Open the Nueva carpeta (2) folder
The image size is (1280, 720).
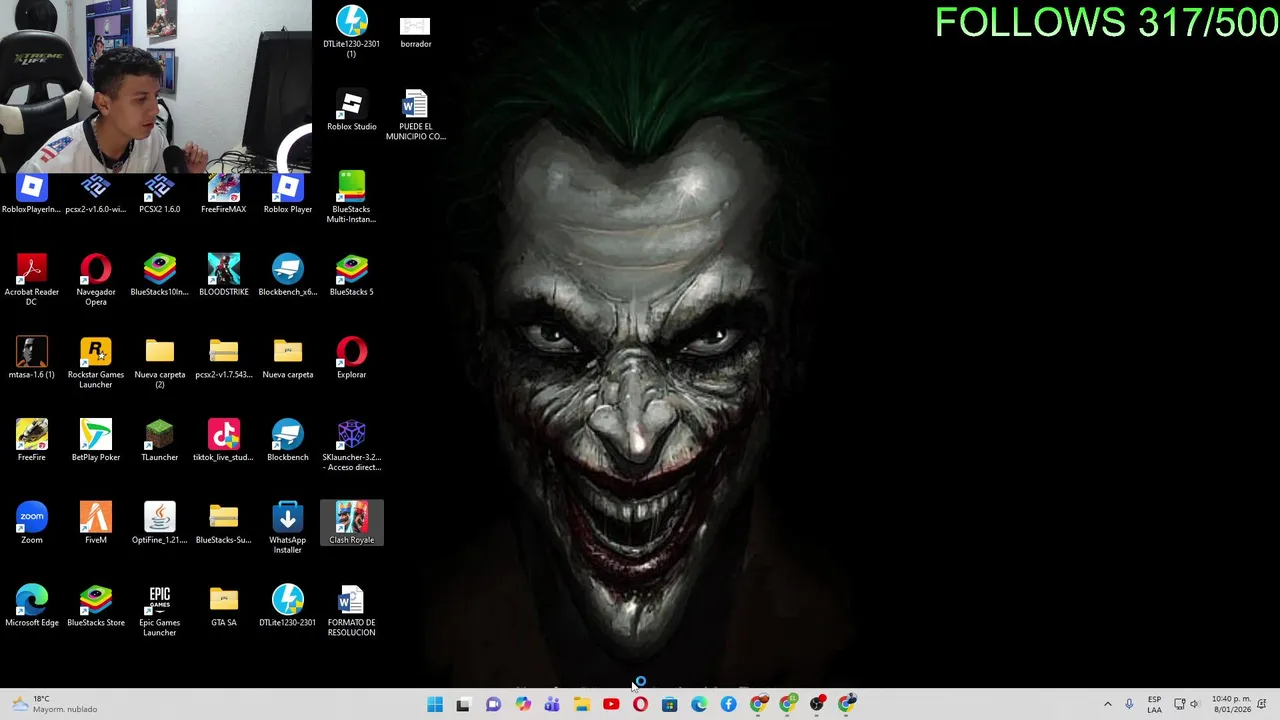(160, 364)
